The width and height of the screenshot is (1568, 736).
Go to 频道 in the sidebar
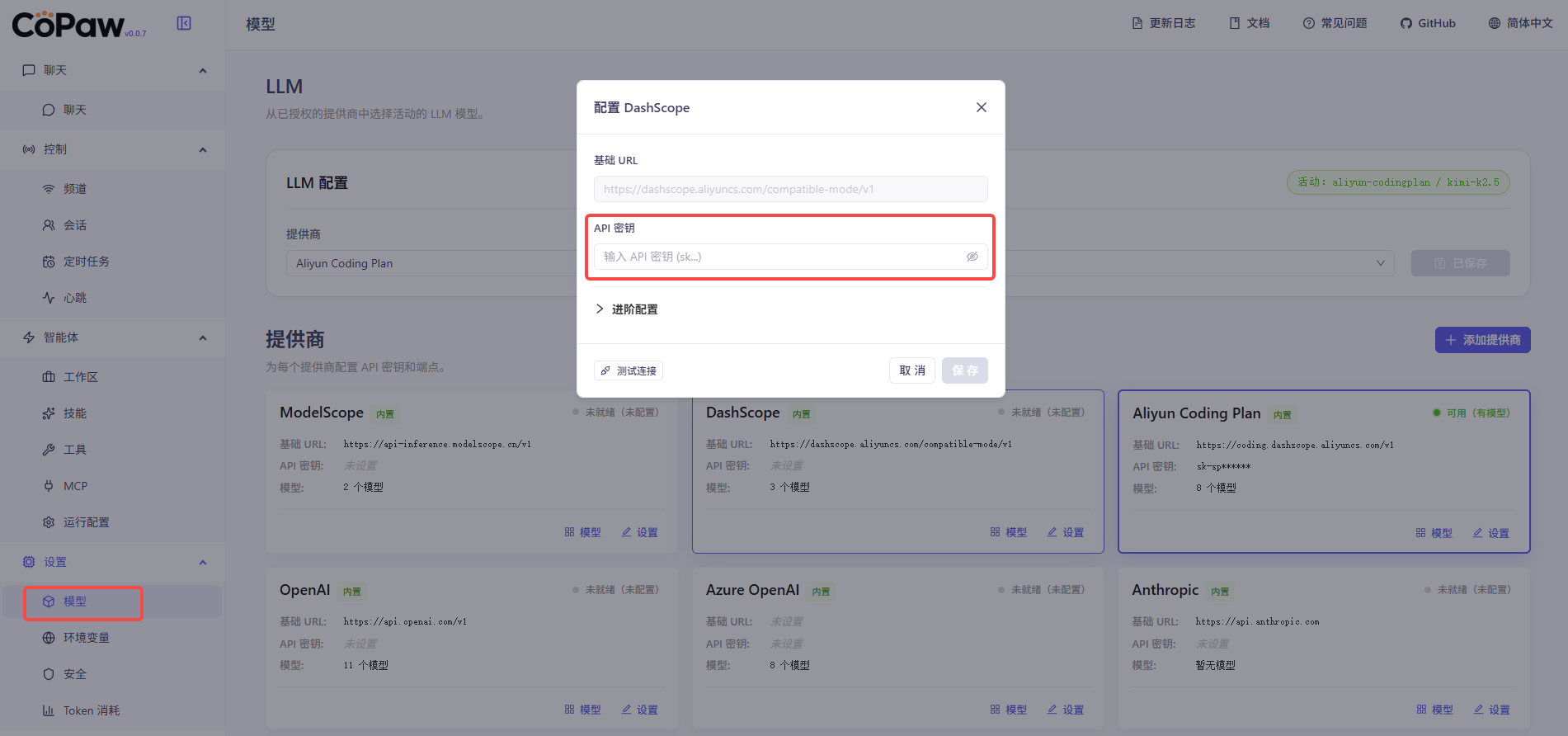point(112,189)
